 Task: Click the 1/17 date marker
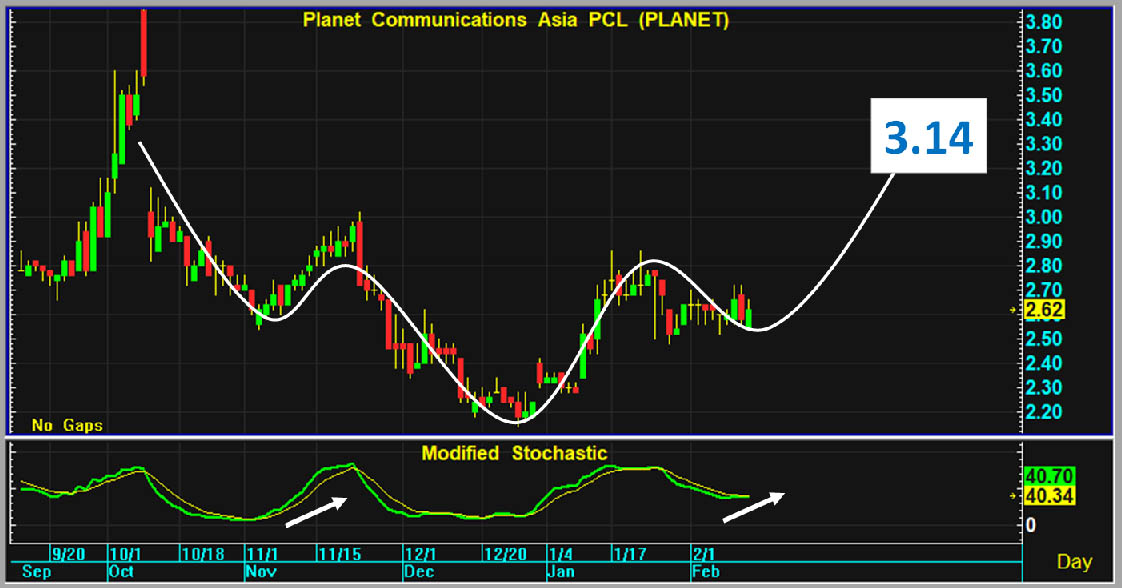coord(630,554)
